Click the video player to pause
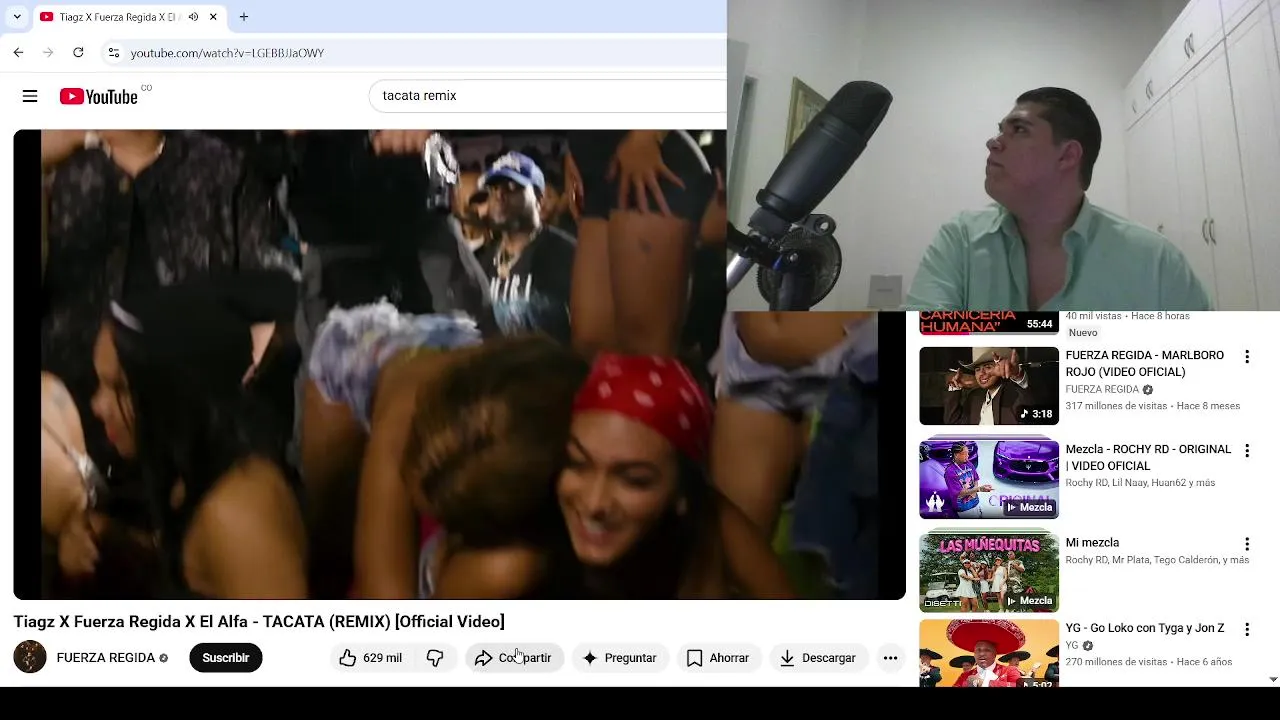This screenshot has width=1280, height=720. [459, 364]
